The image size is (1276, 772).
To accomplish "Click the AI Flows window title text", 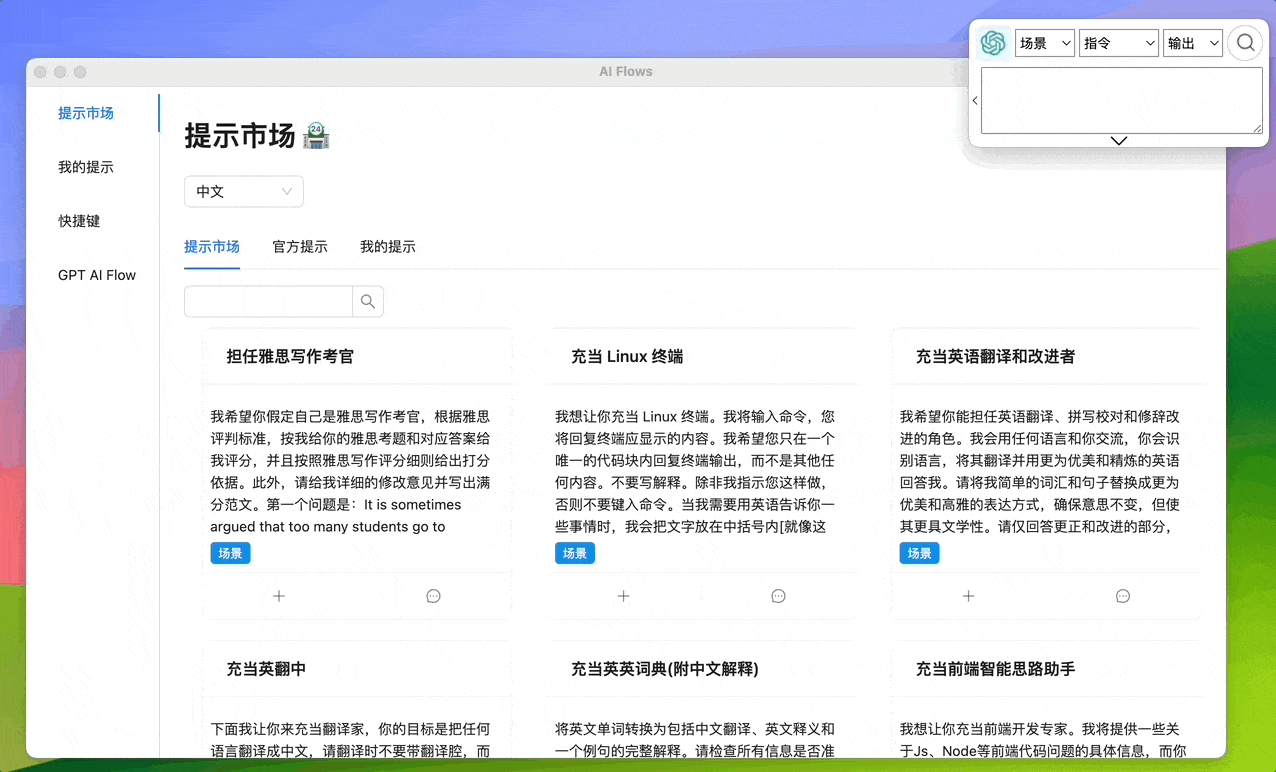I will (626, 72).
